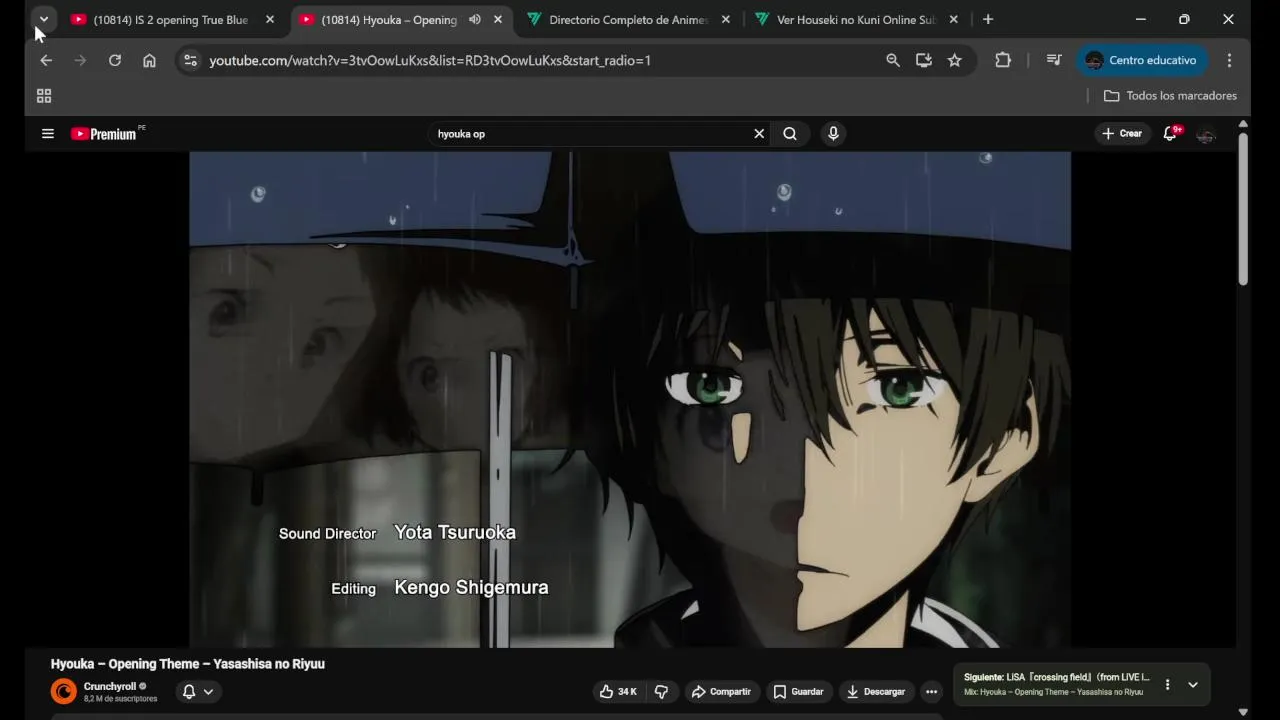Click the scrollbar up arrow

1243,124
